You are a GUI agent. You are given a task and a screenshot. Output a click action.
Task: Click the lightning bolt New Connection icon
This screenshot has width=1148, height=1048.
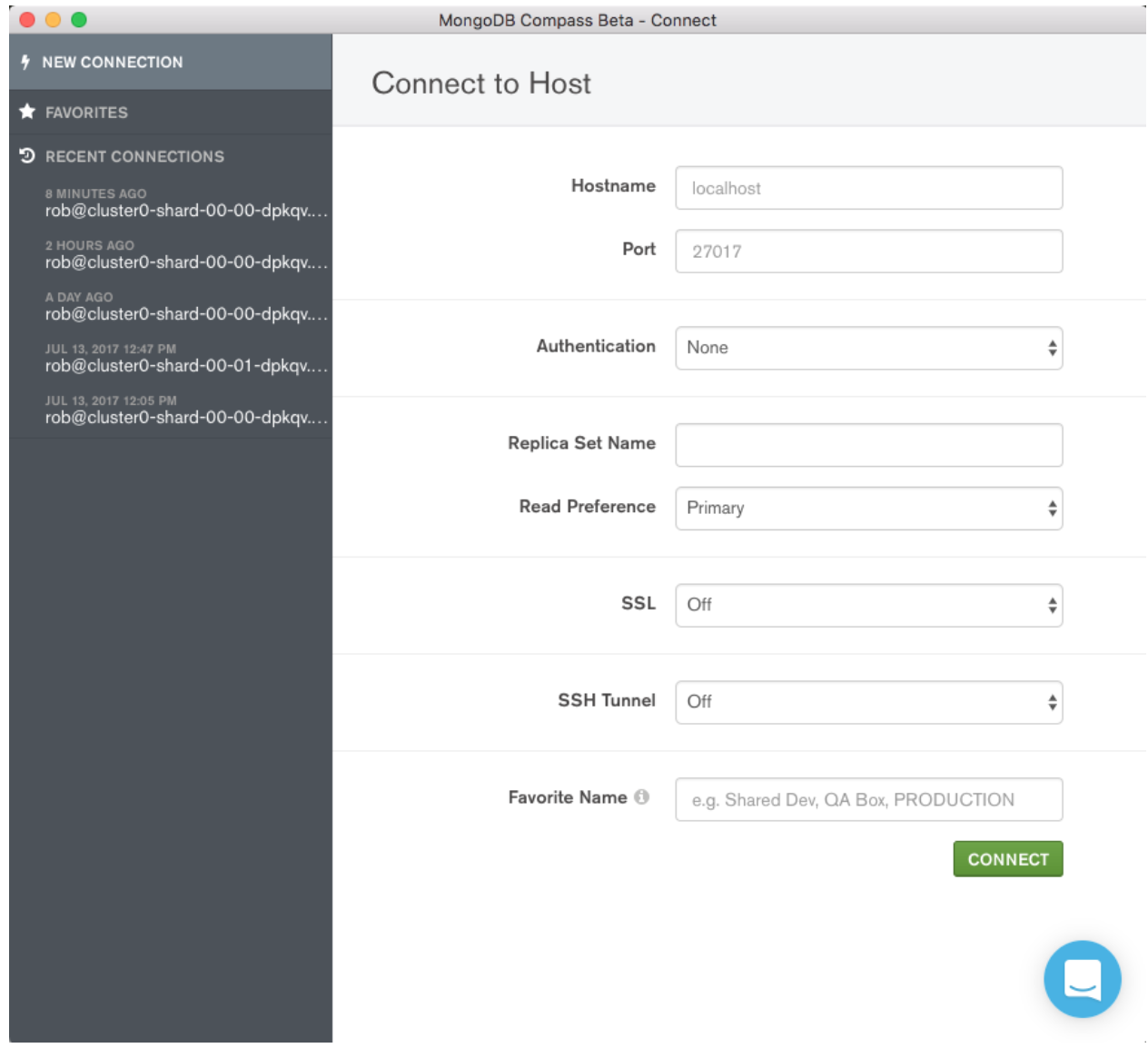coord(25,62)
